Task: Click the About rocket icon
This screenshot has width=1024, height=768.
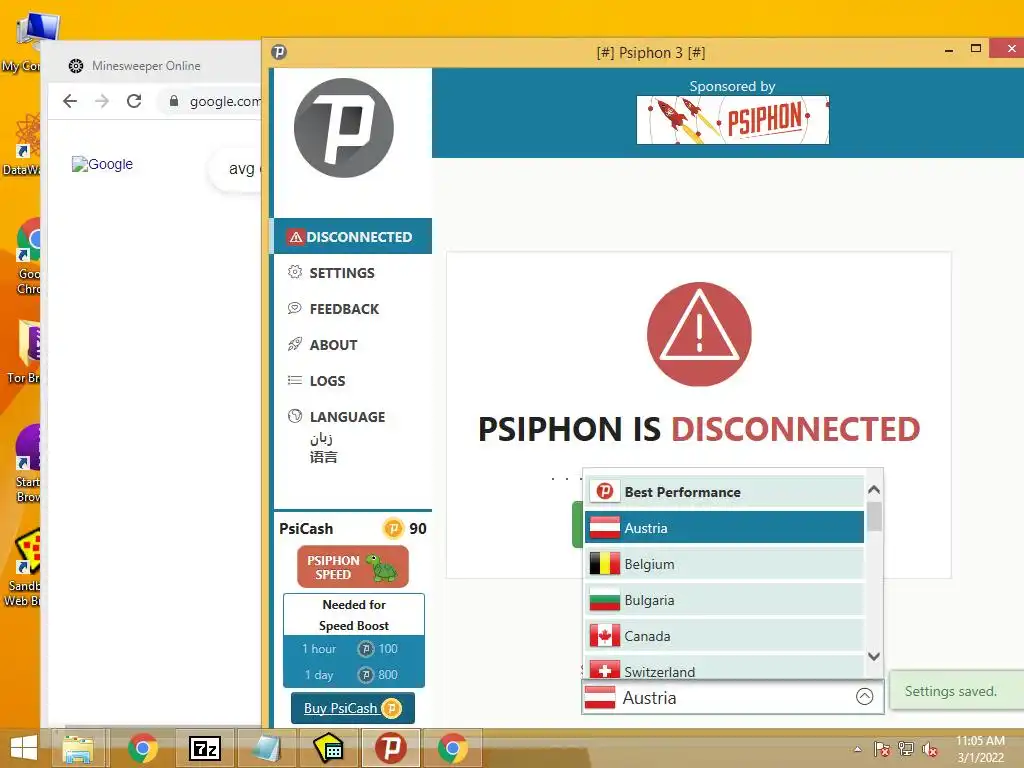Action: click(x=295, y=344)
